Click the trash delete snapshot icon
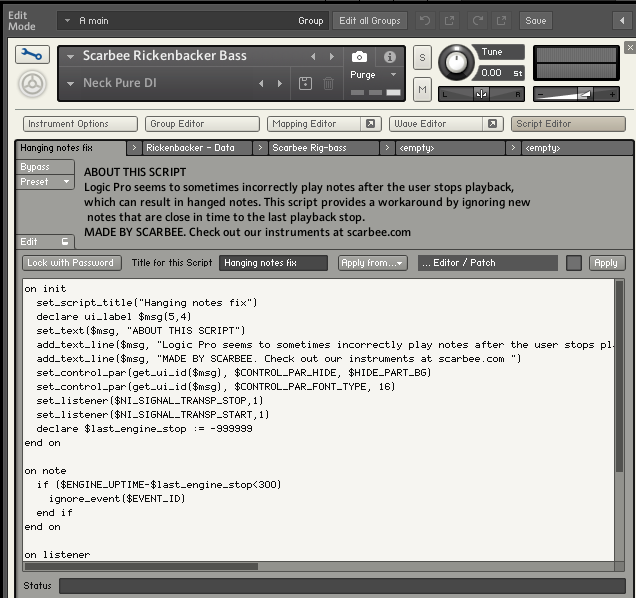 [x=328, y=84]
